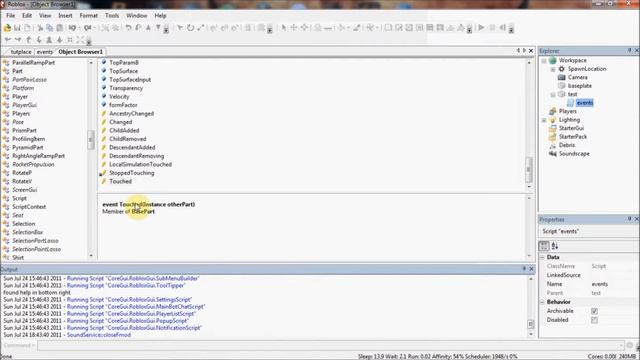640x360 pixels.
Task: Open the Window menu
Action: [x=136, y=16]
